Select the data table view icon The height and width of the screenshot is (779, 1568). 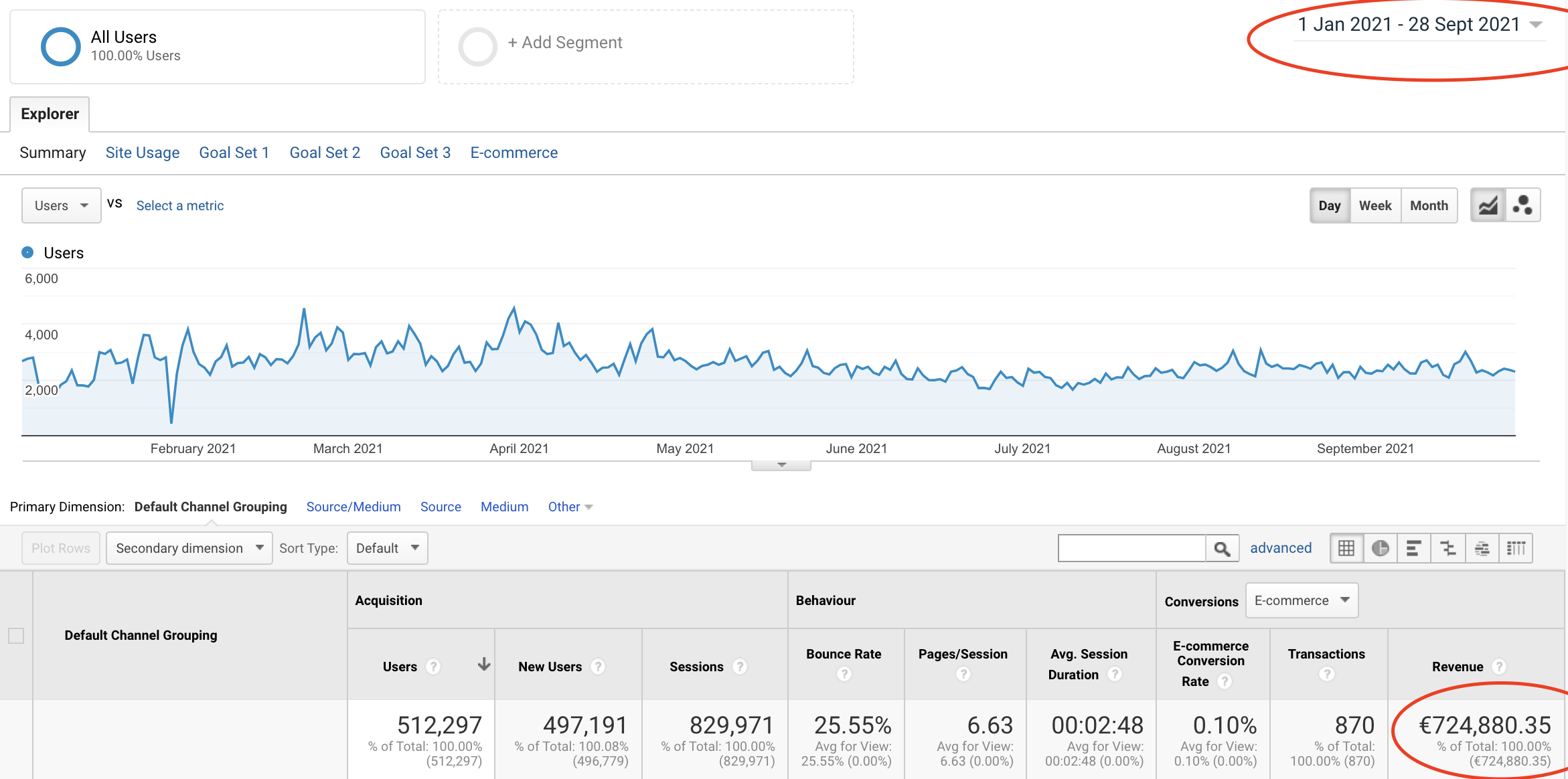(1346, 548)
